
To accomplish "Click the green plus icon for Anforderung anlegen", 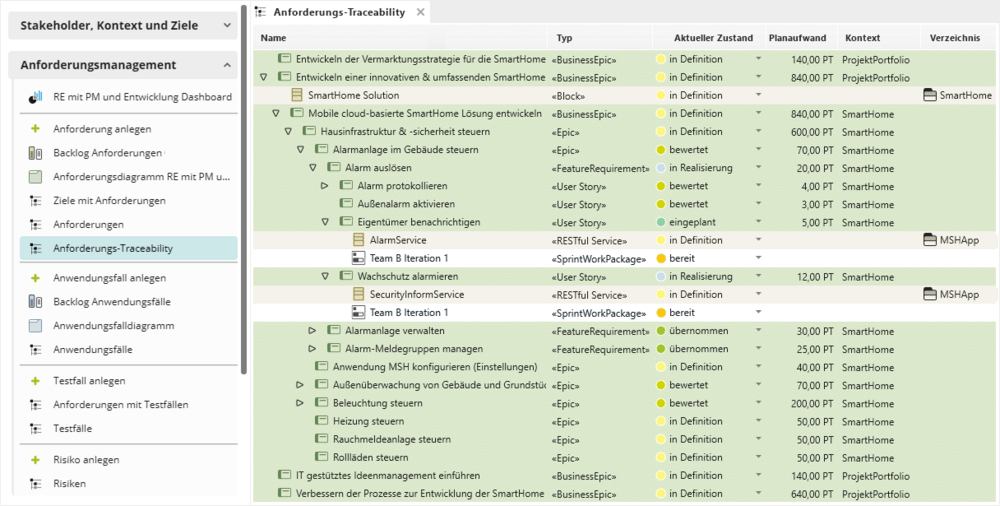I will click(35, 129).
